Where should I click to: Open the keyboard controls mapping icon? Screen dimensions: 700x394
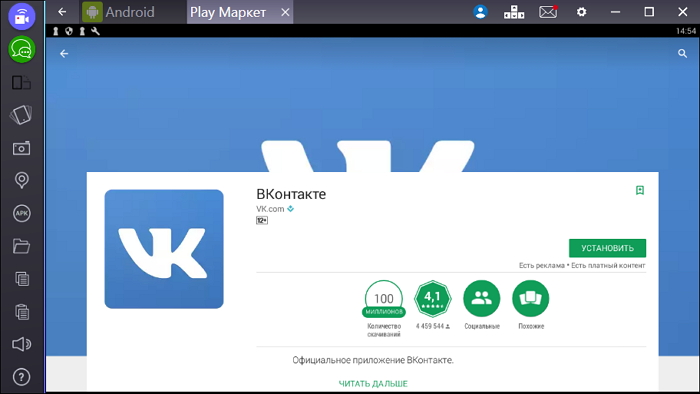pyautogui.click(x=514, y=12)
